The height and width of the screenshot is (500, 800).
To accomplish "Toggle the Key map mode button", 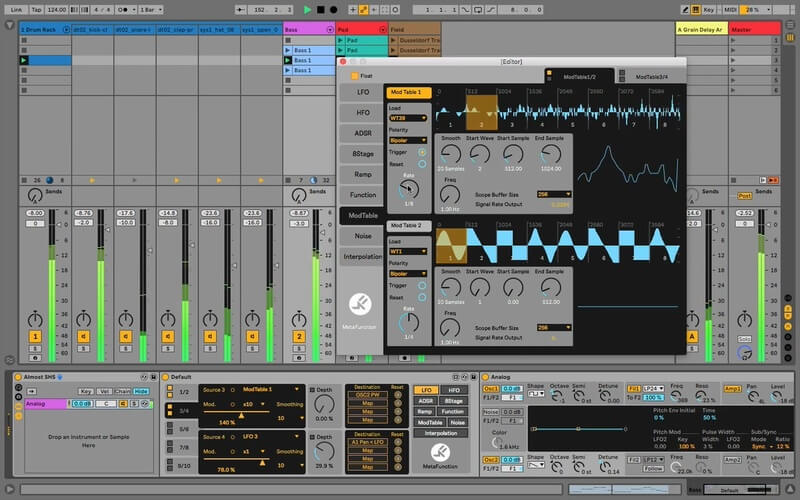I will click(709, 9).
